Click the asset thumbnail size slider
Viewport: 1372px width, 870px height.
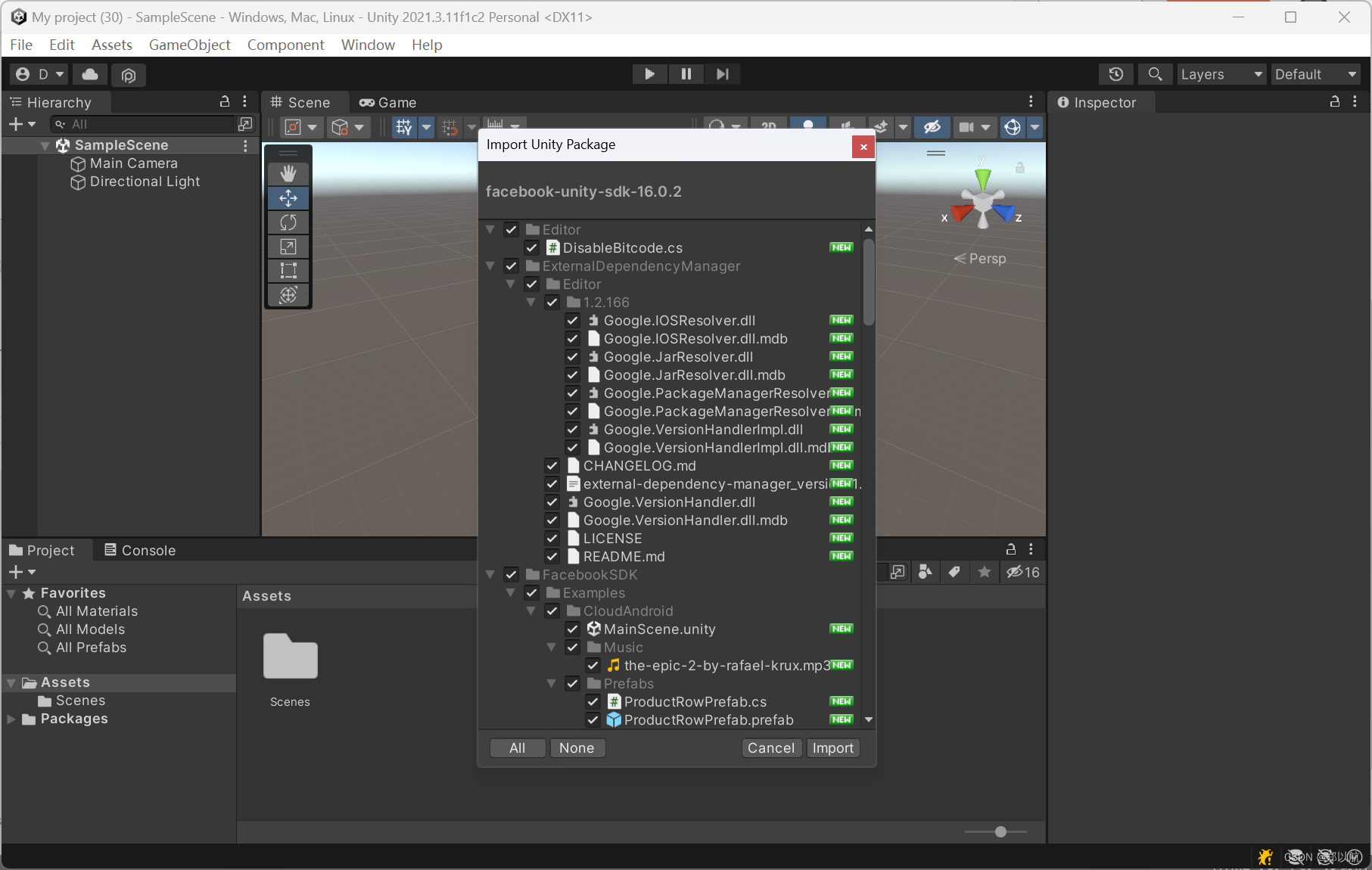coord(996,832)
